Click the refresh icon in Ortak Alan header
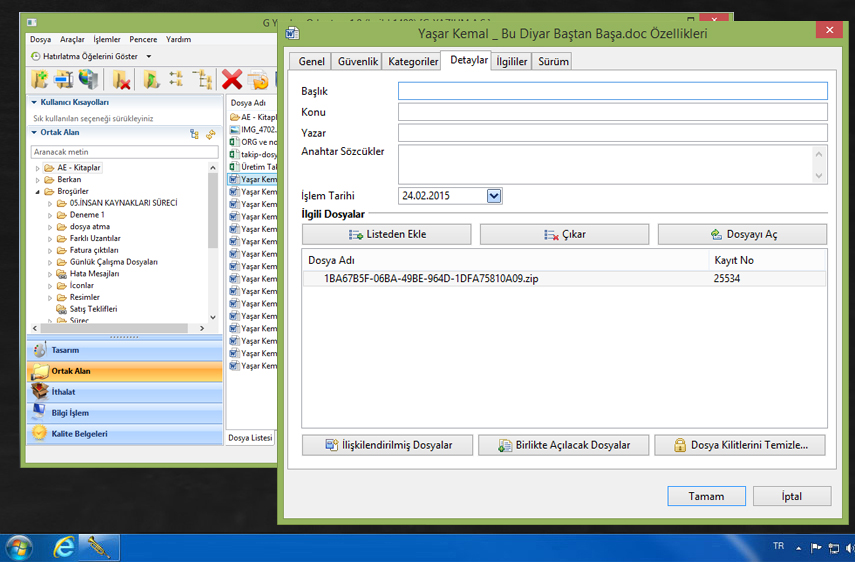855x562 pixels. tap(210, 133)
